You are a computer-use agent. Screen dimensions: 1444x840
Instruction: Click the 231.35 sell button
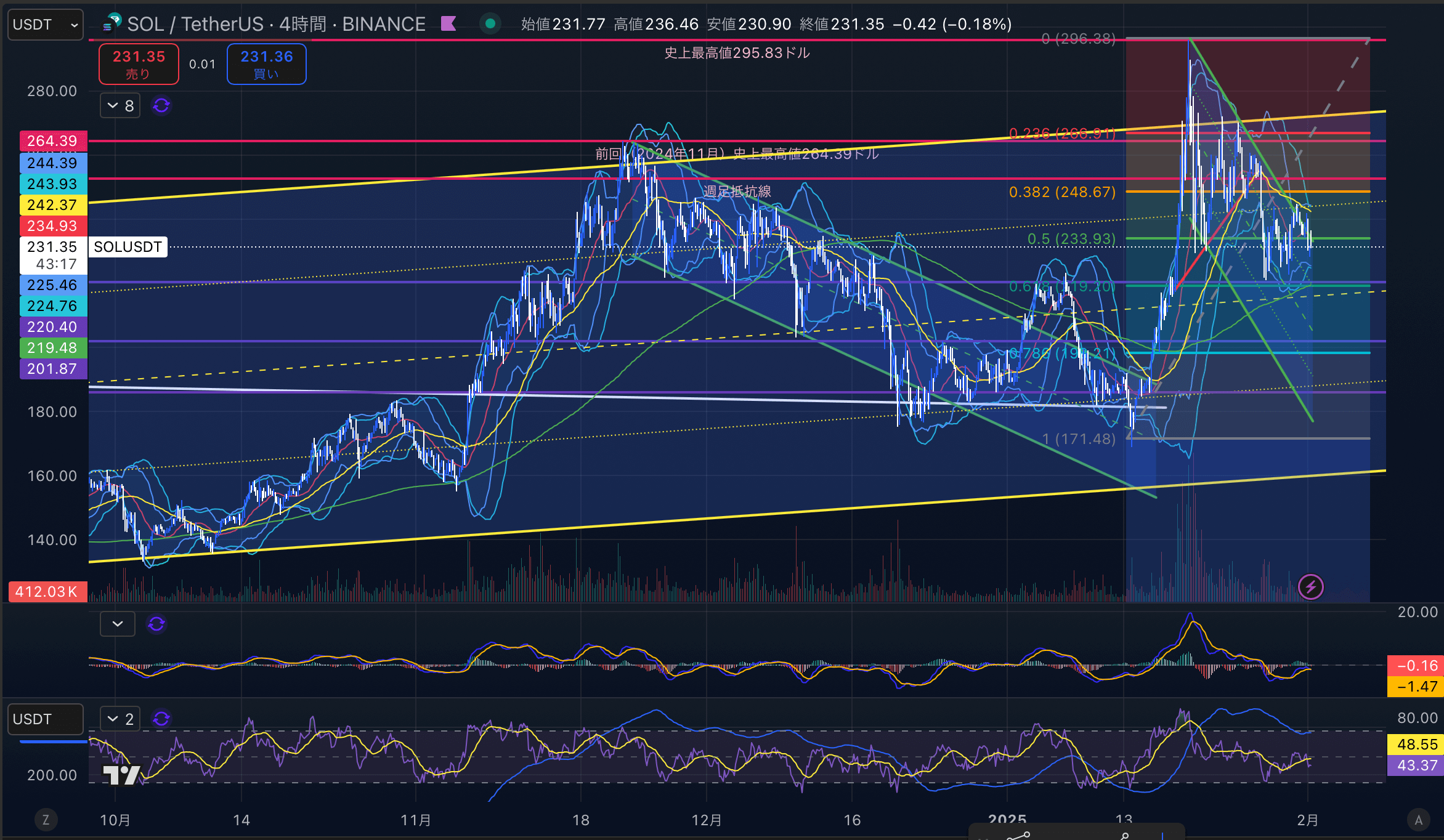pos(139,64)
